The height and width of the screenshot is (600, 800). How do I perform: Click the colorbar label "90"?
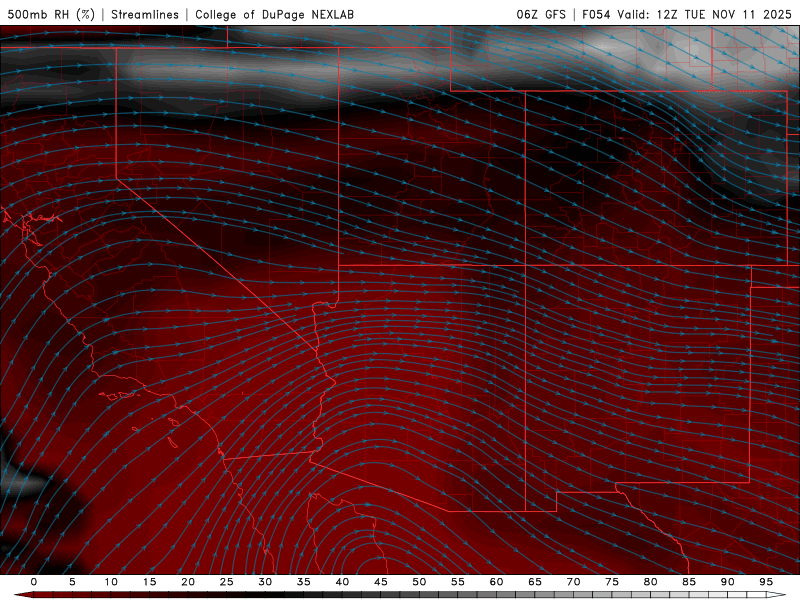click(x=727, y=582)
